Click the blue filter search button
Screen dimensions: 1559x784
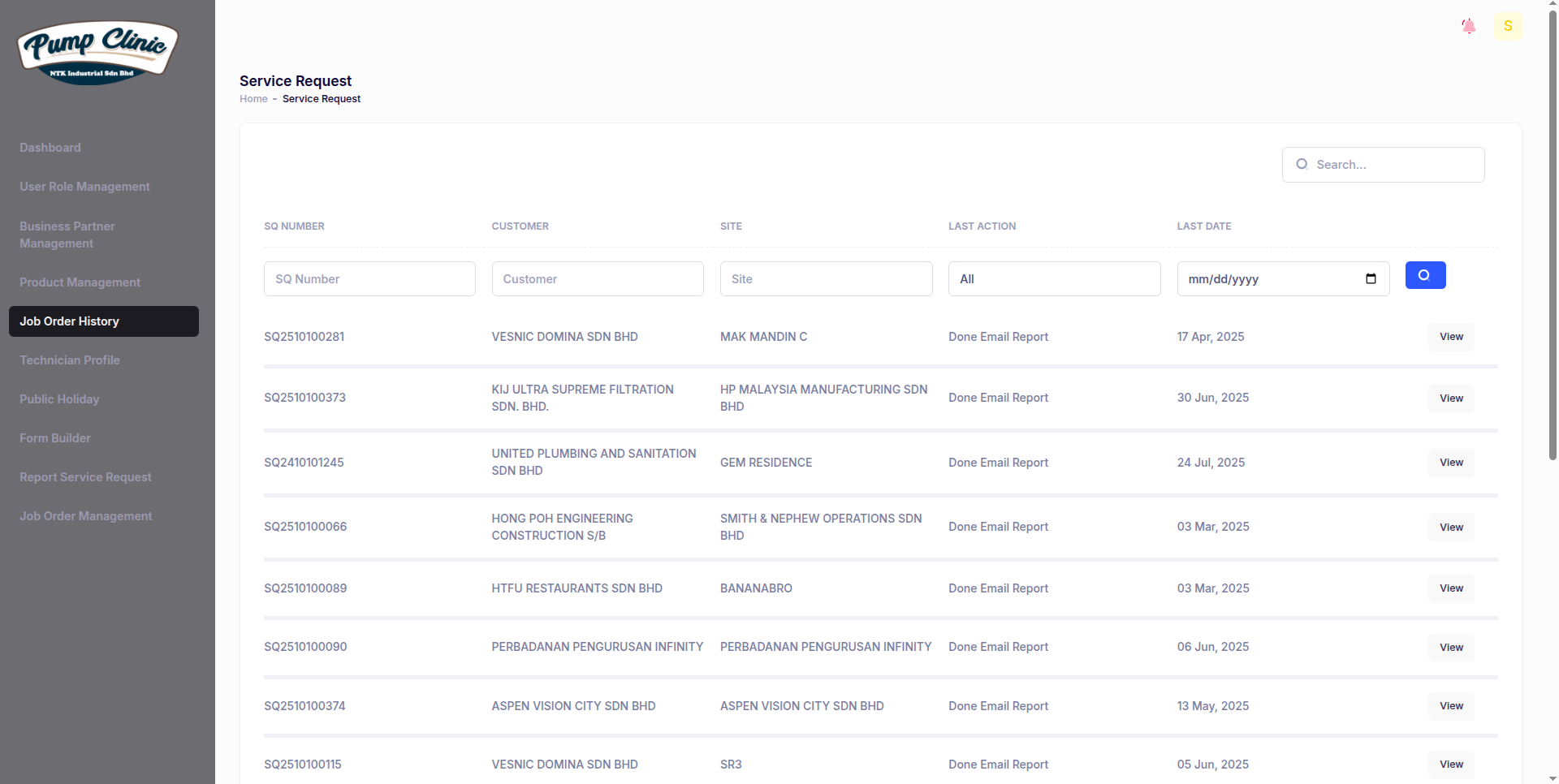(x=1425, y=275)
